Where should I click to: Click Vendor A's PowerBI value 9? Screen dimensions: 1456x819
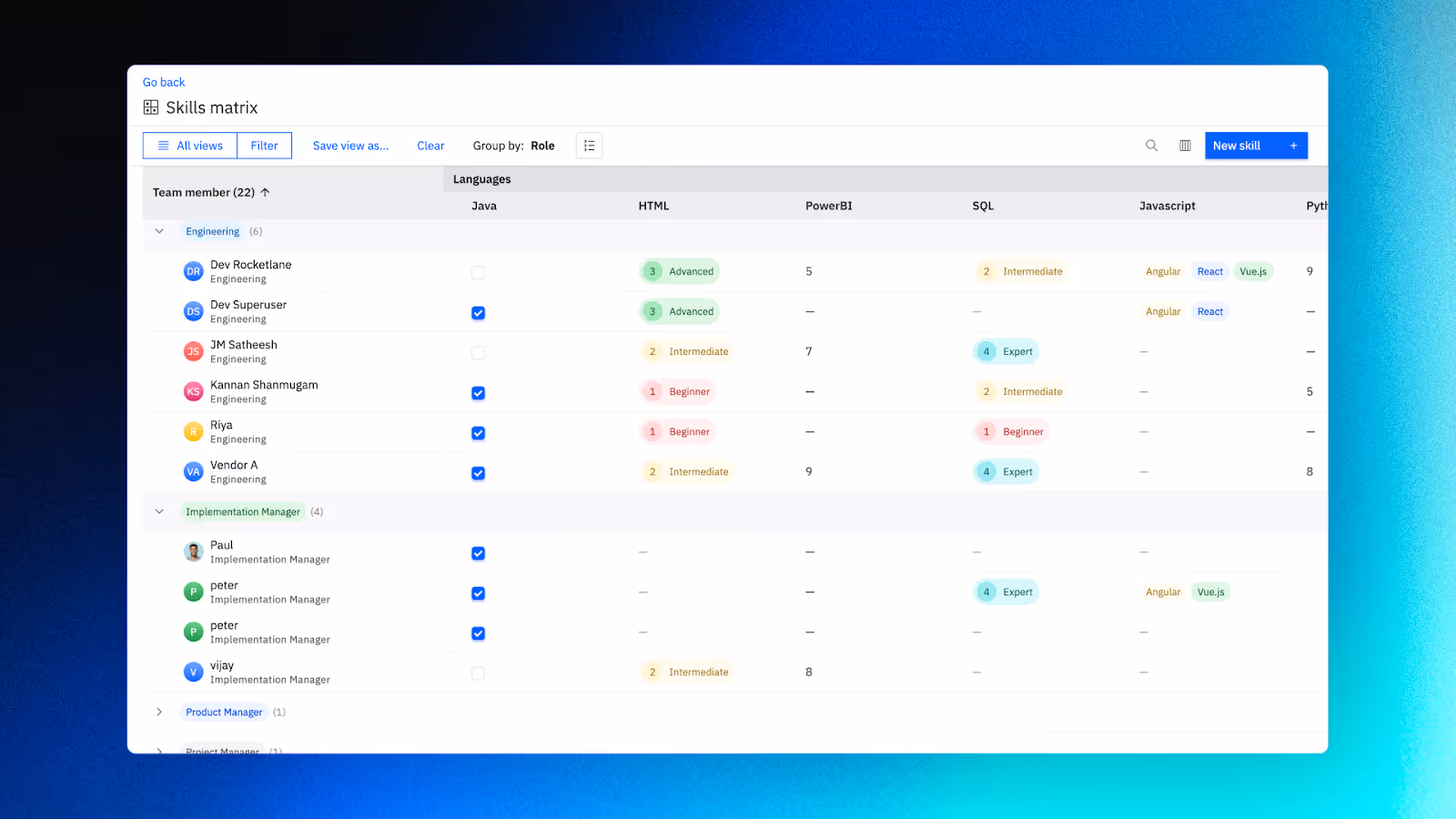point(809,471)
